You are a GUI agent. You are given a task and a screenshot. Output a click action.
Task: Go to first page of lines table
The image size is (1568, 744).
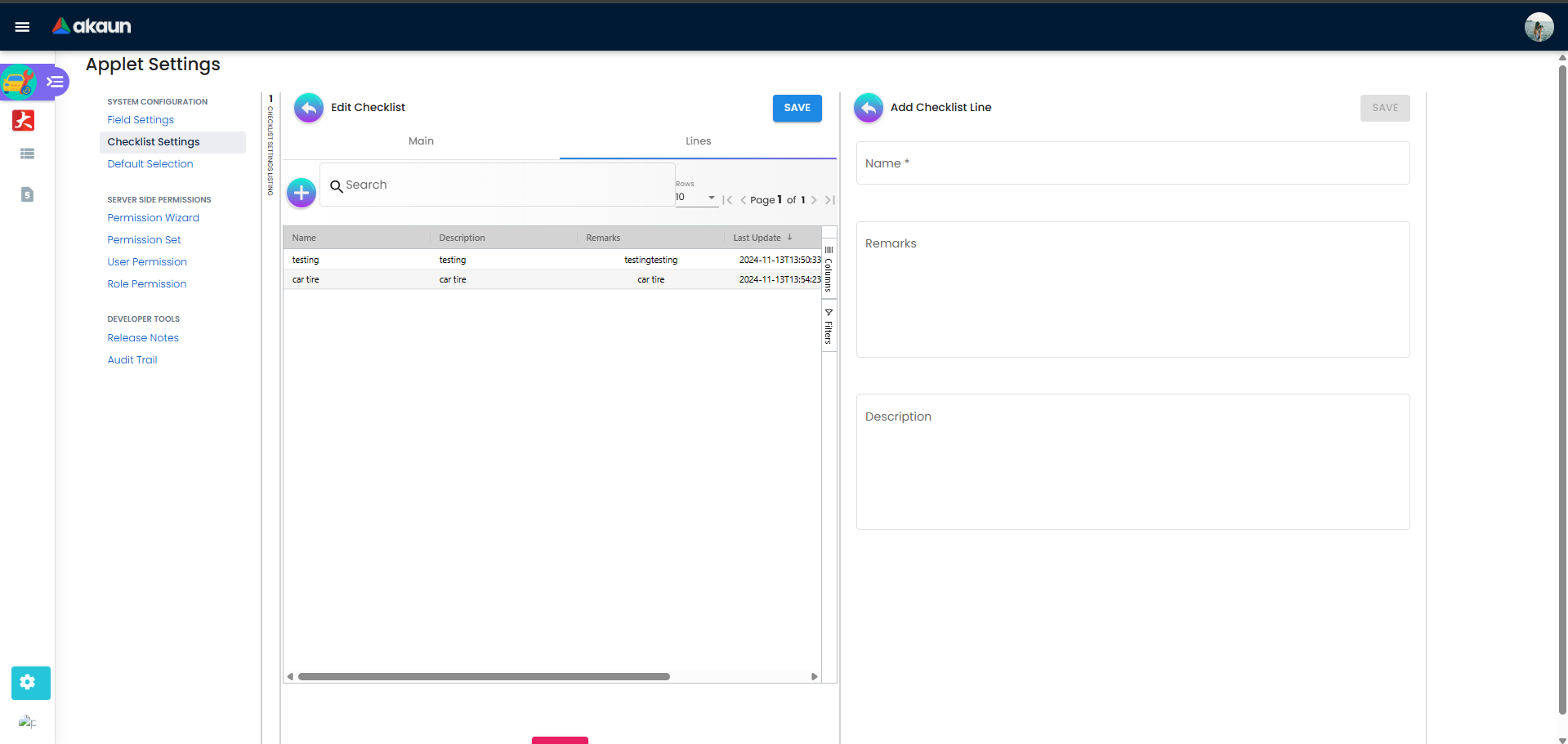(x=727, y=200)
